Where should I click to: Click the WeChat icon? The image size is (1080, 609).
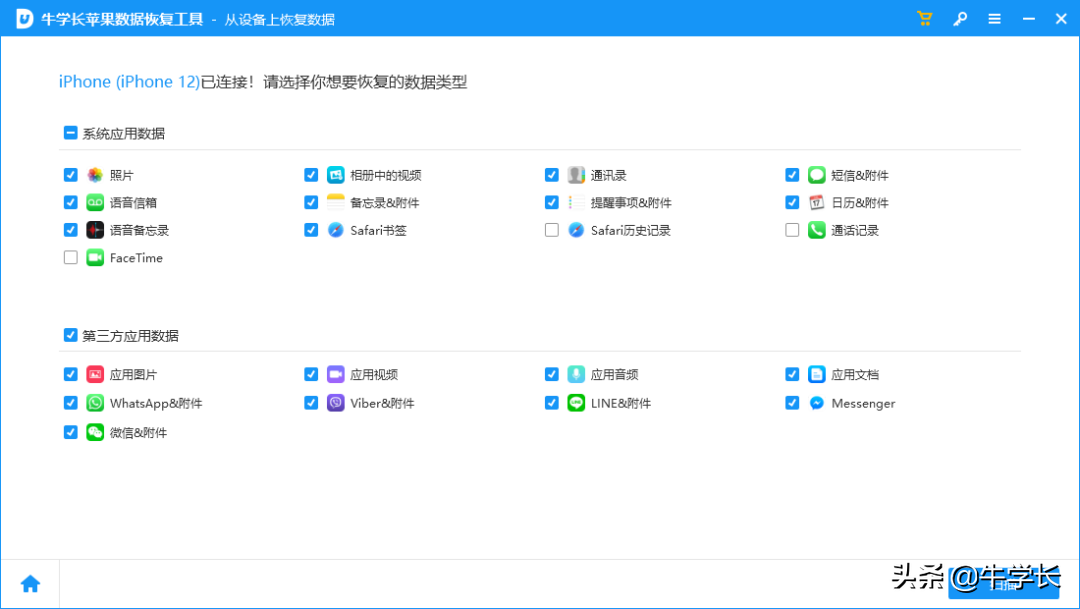click(x=95, y=432)
